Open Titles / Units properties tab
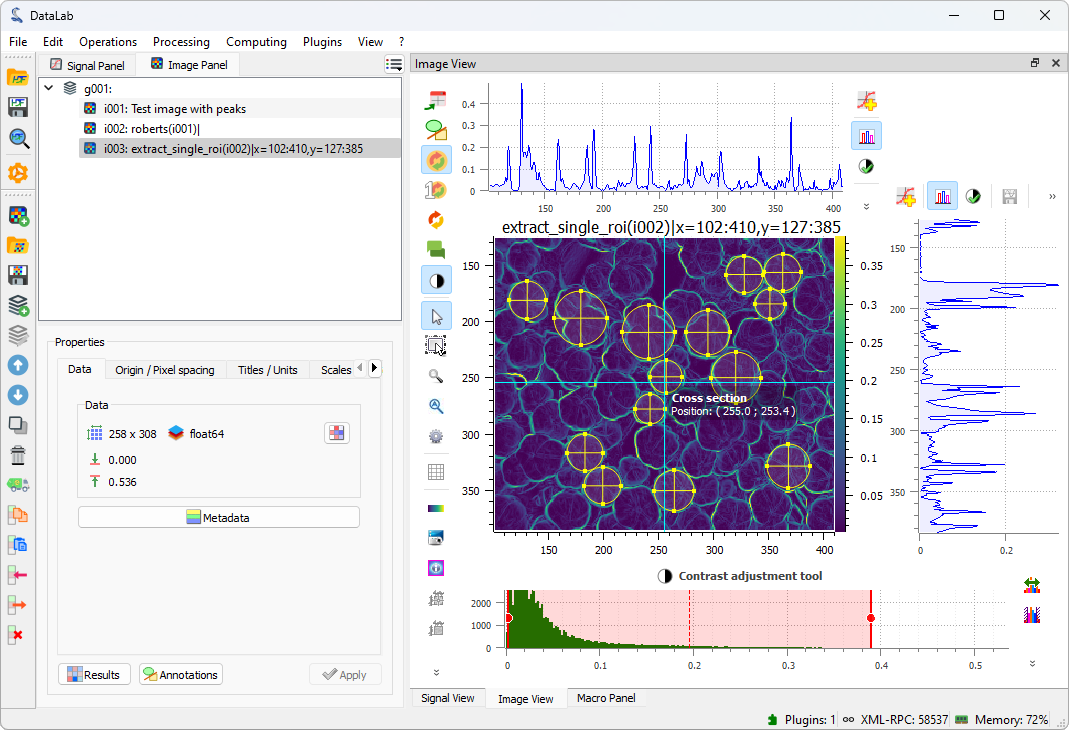Viewport: 1069px width, 730px height. pyautogui.click(x=268, y=369)
